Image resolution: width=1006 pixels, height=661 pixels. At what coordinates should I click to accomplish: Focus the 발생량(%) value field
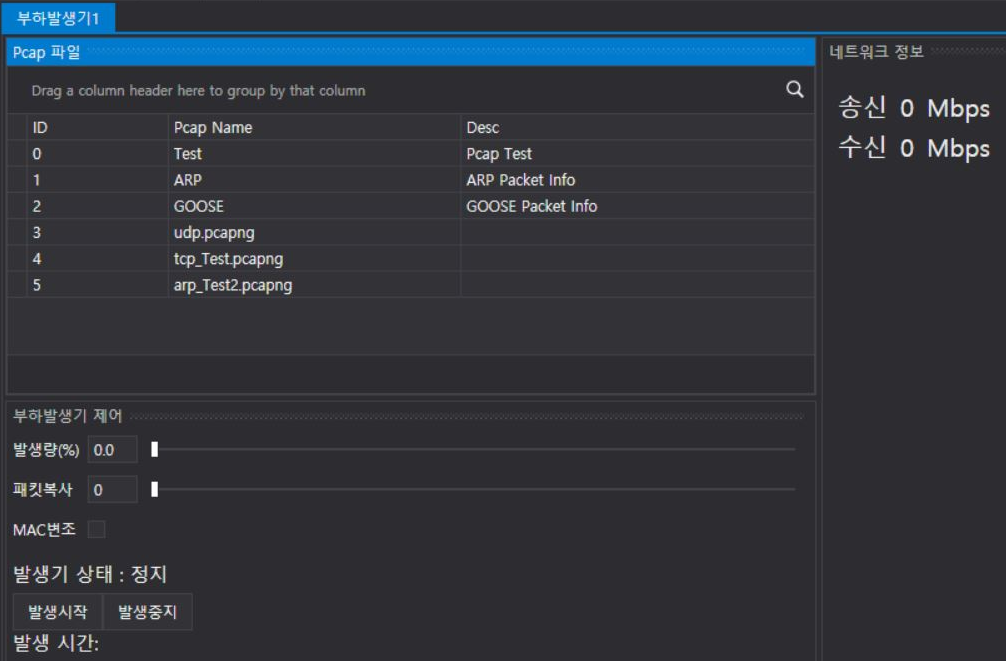[112, 450]
